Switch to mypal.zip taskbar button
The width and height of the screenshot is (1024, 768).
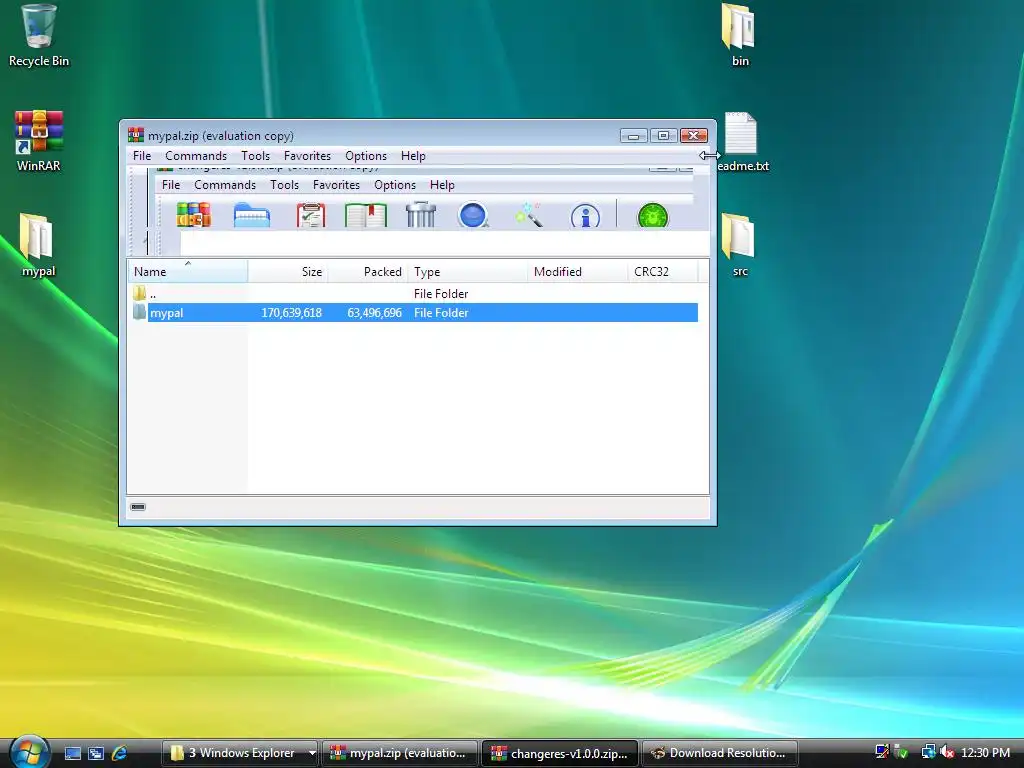click(x=400, y=753)
